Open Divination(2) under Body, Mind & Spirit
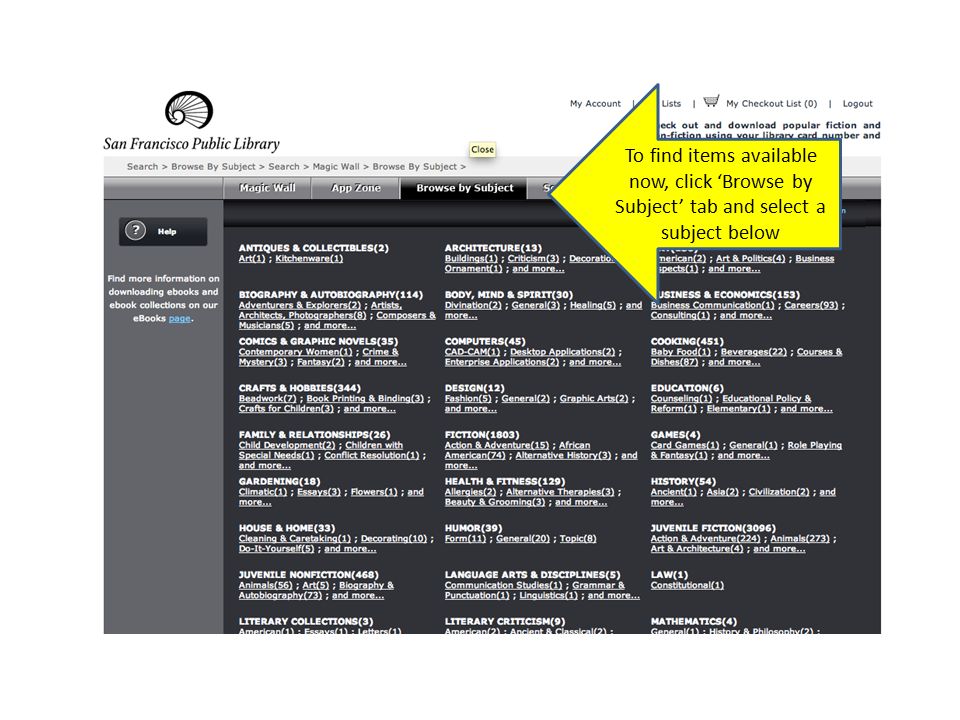Viewport: 960px width, 720px height. [473, 305]
